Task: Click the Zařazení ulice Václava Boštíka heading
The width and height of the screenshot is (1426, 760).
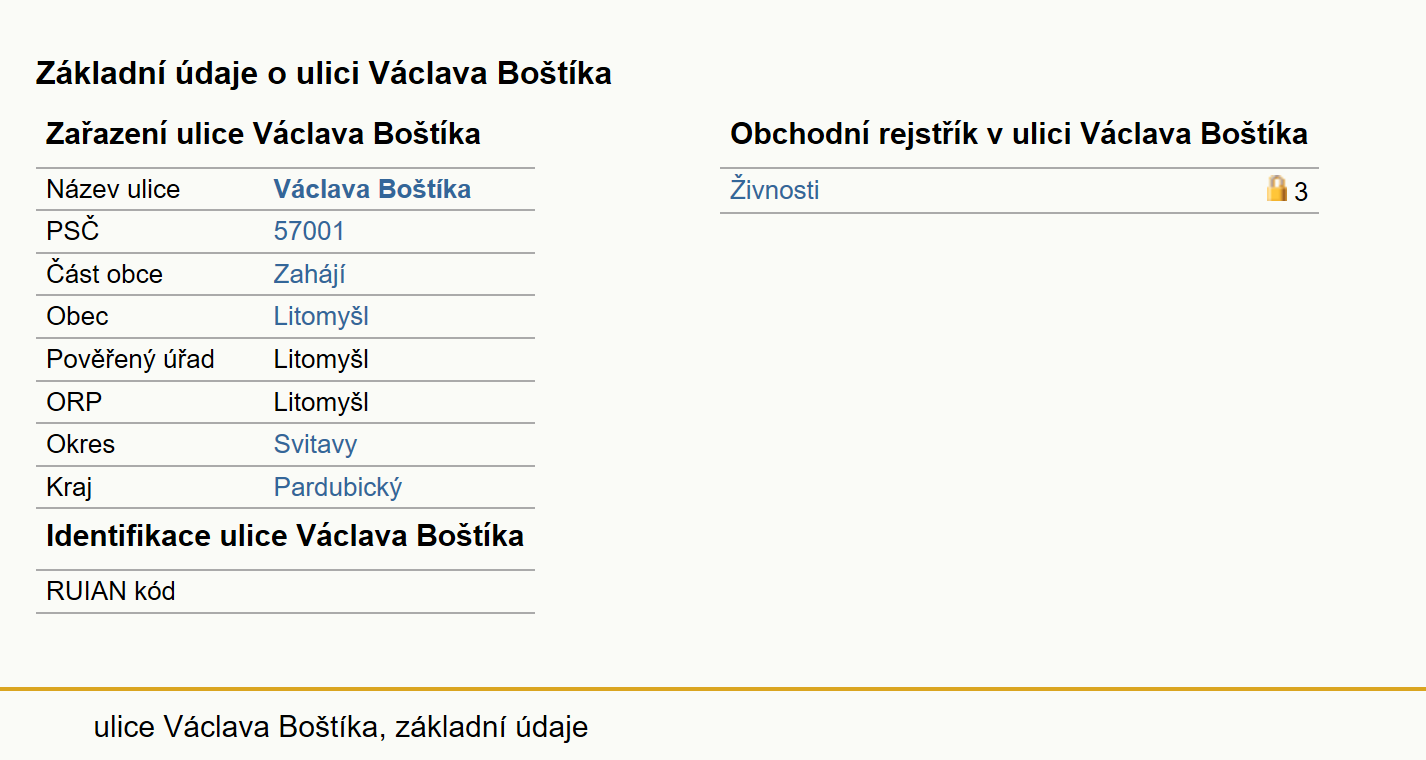Action: [x=263, y=134]
